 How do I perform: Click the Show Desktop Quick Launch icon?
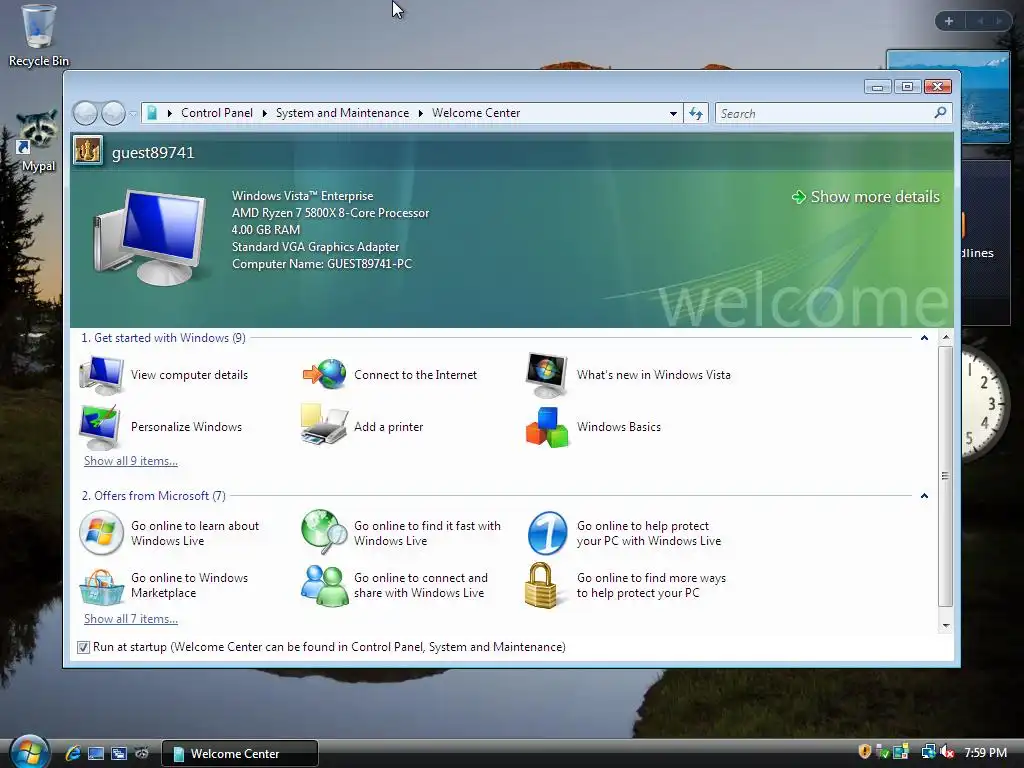click(96, 753)
